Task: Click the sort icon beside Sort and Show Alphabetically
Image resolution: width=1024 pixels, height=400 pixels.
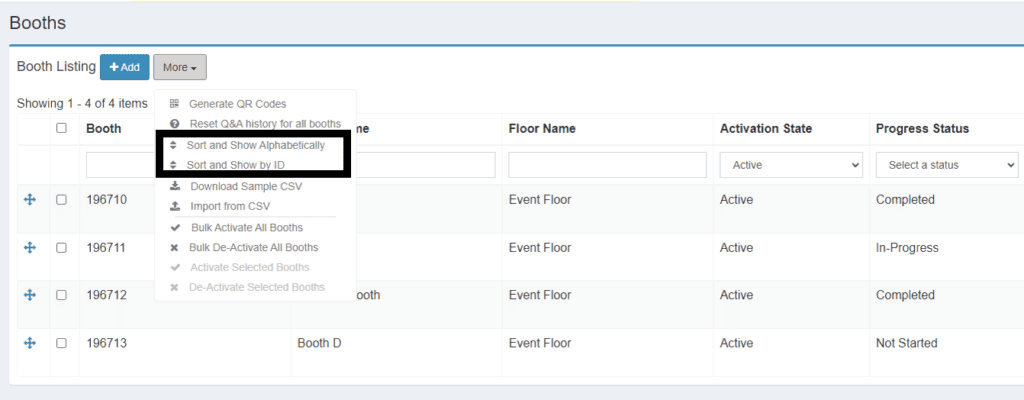Action: (x=173, y=145)
